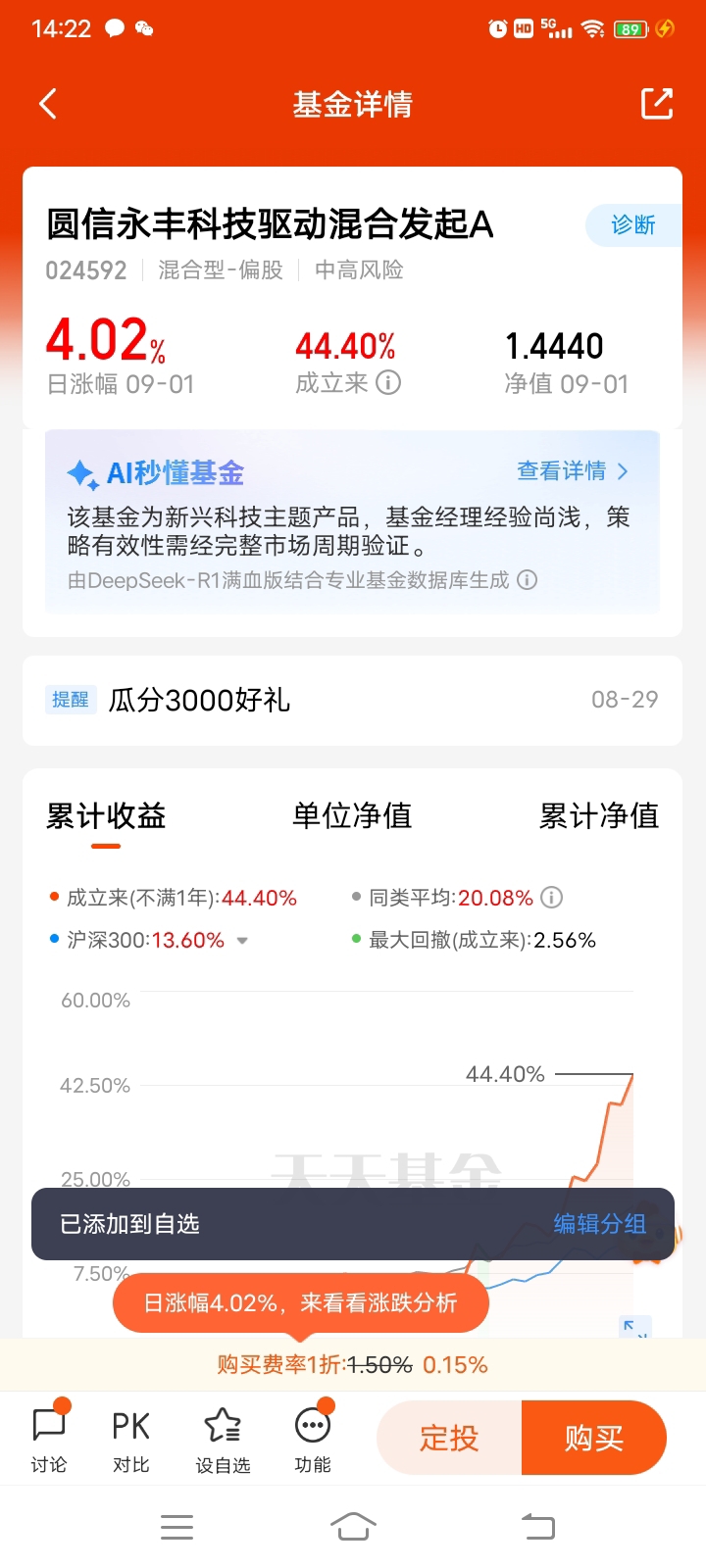Image resolution: width=706 pixels, height=1568 pixels.
Task: Open 编辑分组 link in toast
Action: click(599, 1224)
